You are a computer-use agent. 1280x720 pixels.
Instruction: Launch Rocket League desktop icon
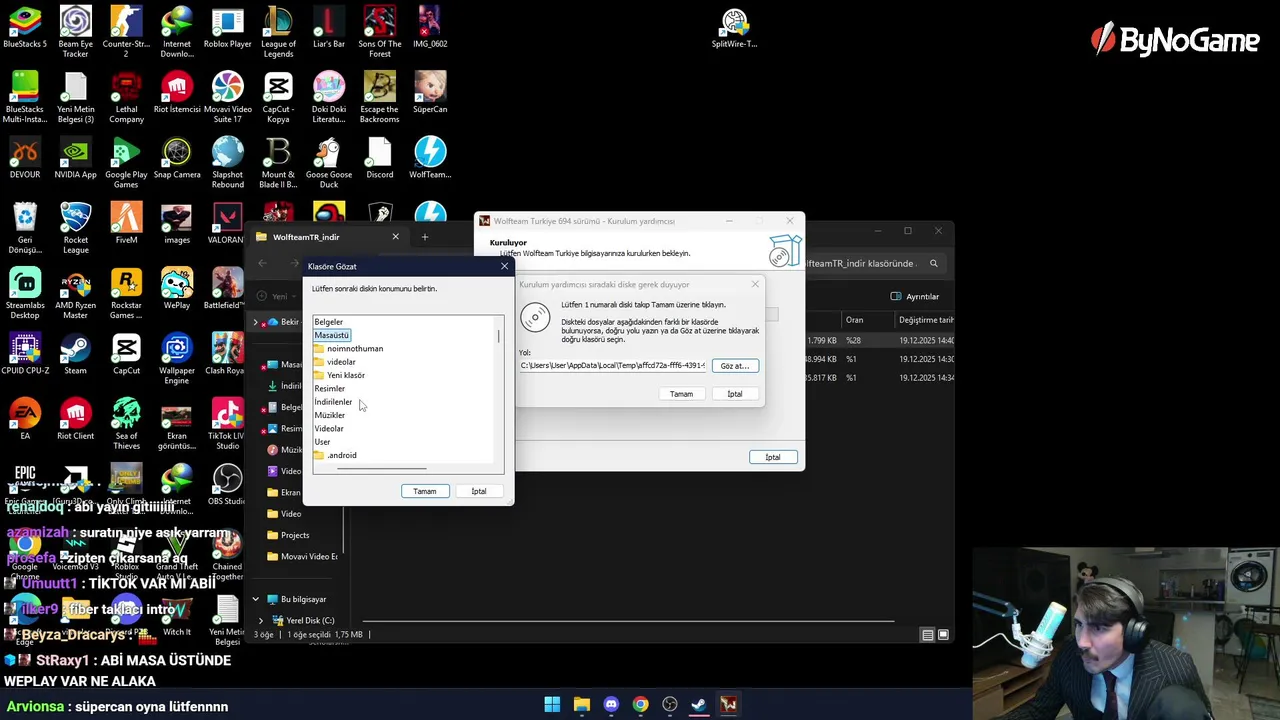click(76, 226)
